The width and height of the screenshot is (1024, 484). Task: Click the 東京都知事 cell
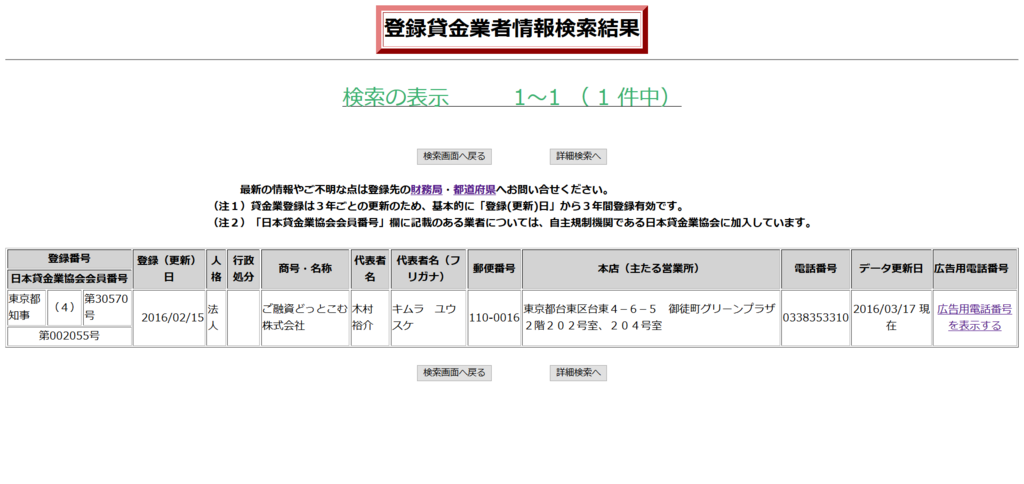point(27,308)
